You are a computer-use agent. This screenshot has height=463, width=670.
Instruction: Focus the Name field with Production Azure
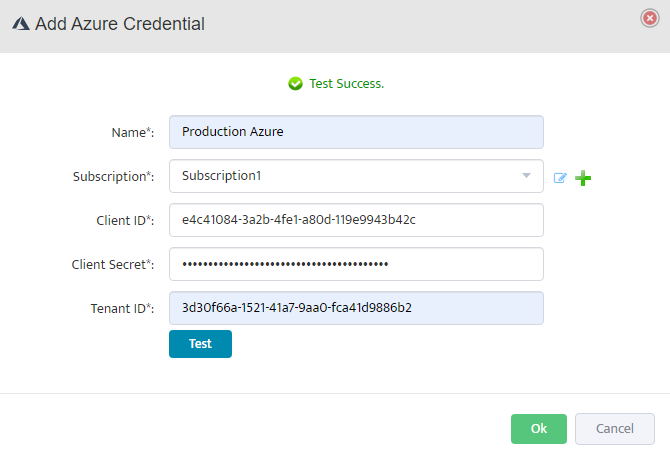[x=356, y=132]
